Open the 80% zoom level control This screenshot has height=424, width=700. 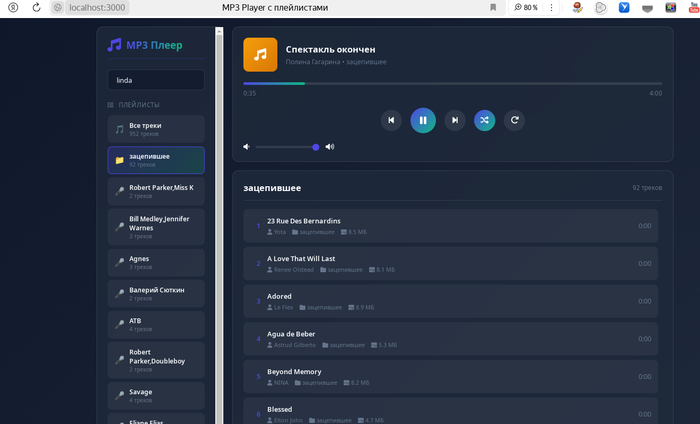527,7
